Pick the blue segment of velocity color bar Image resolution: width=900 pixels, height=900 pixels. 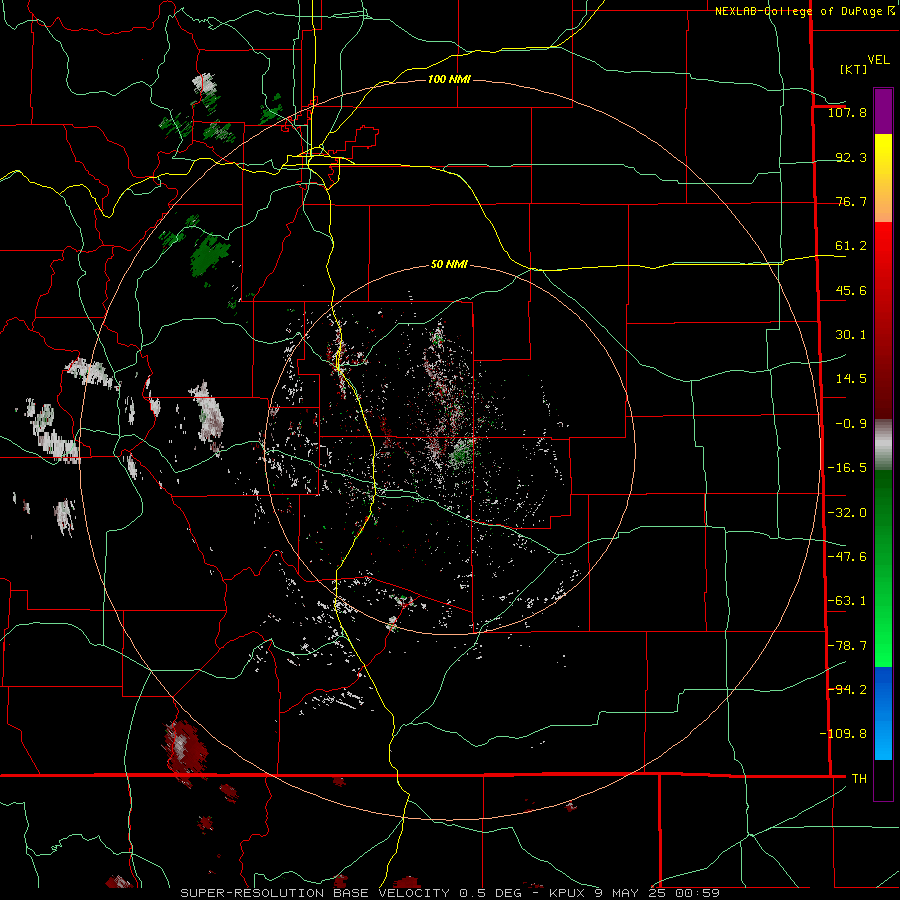tap(883, 713)
